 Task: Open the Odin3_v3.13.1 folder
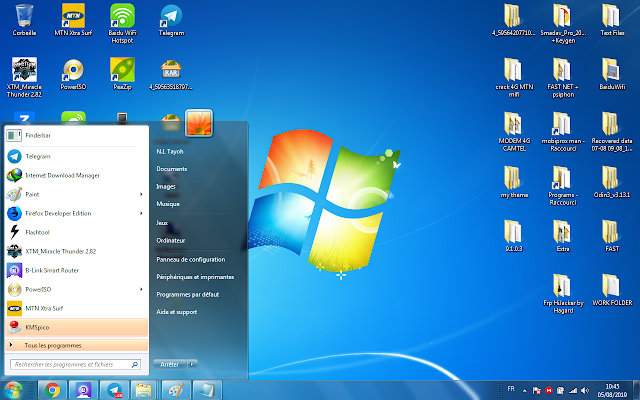click(x=612, y=182)
